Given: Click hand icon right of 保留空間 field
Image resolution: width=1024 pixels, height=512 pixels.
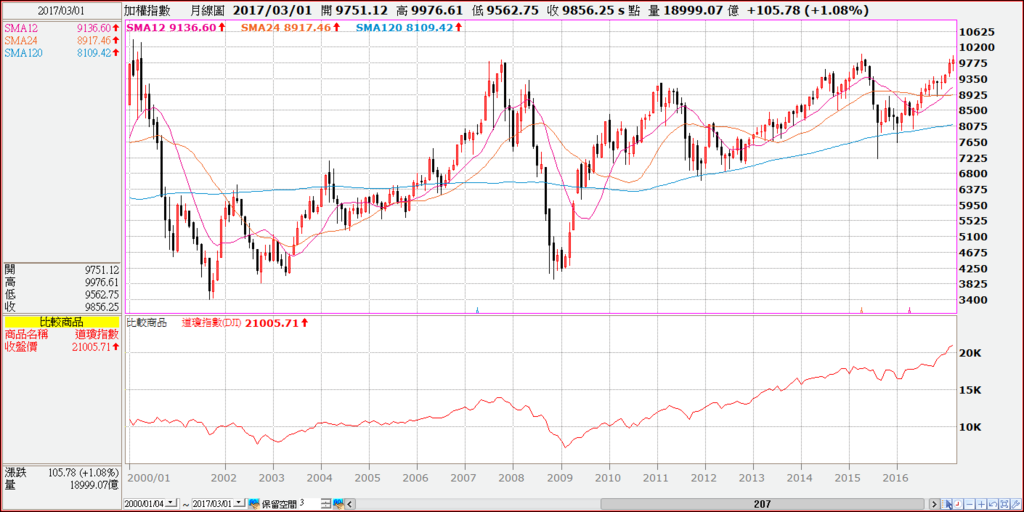Looking at the screenshot, I should coord(338,504).
